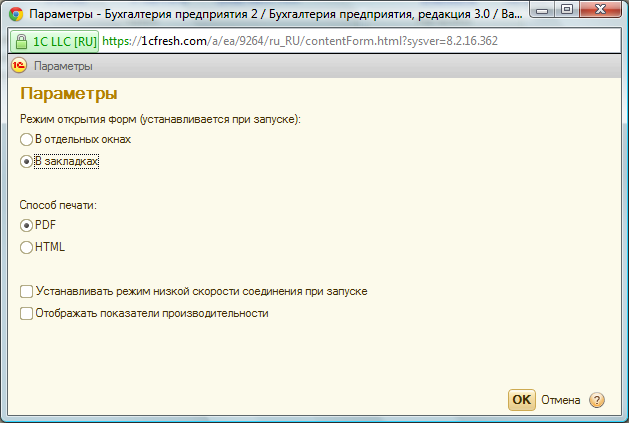Enable low connection speed mode checkbox

point(26,291)
